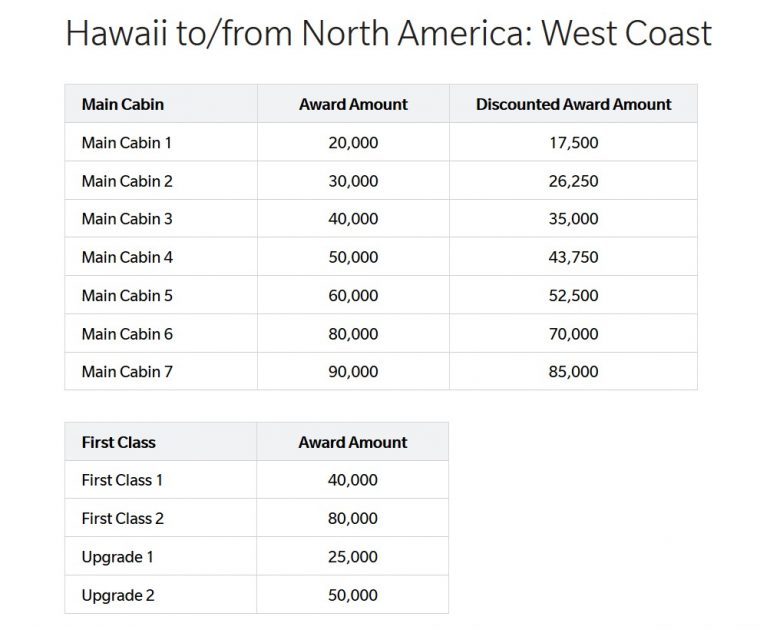Select the 17,500 discounted amount
Viewport: 770px width, 630px height.
coord(573,143)
